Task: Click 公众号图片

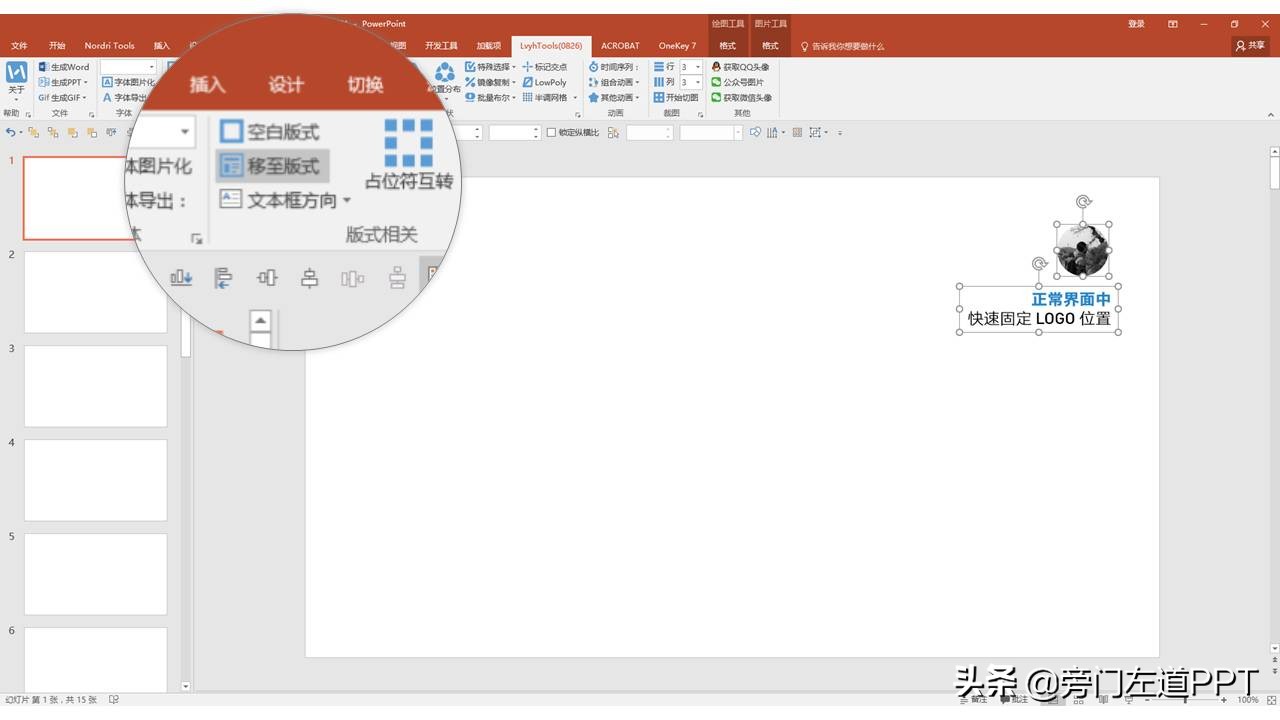Action: [x=737, y=82]
